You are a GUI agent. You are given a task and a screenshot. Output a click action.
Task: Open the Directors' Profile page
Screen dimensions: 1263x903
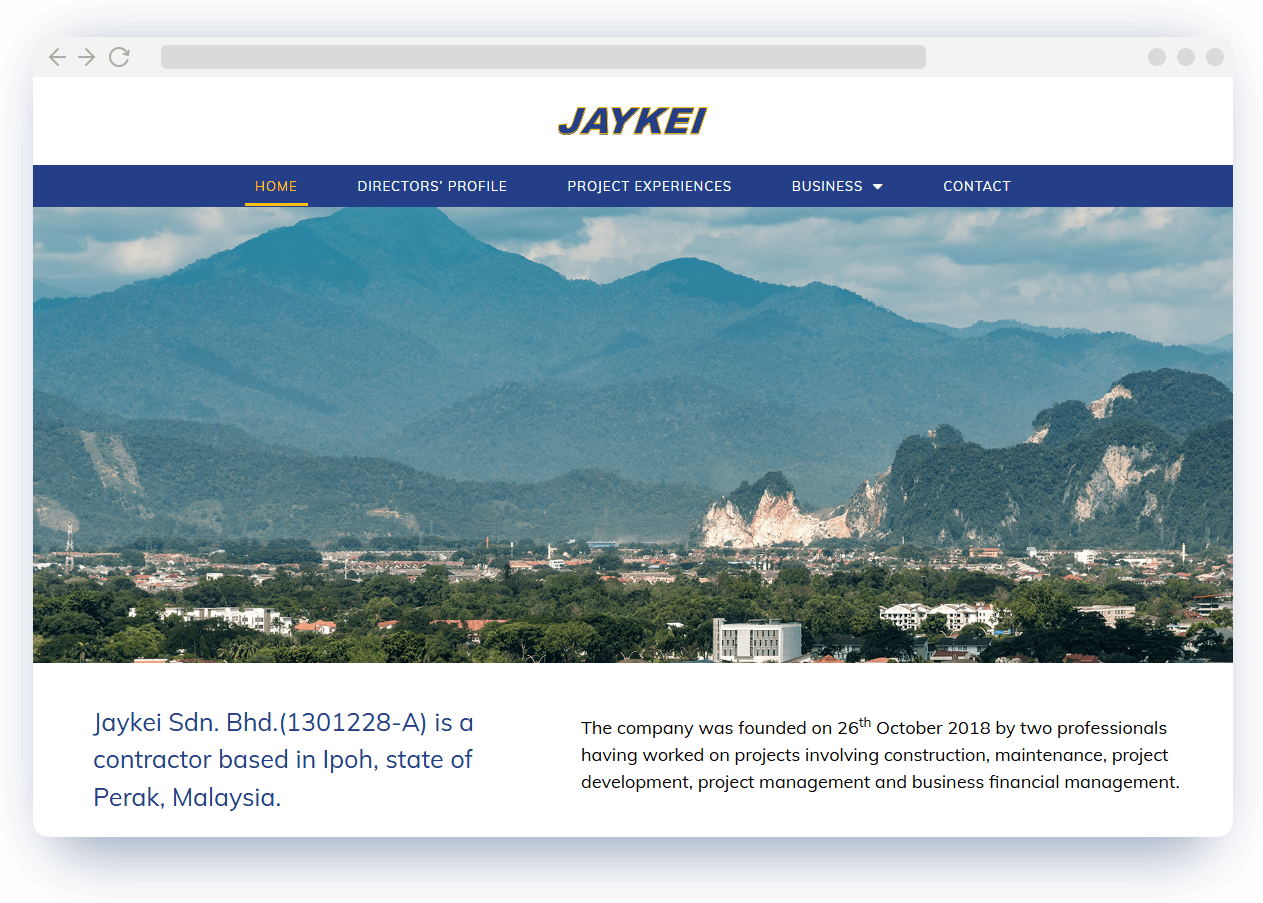(x=432, y=186)
